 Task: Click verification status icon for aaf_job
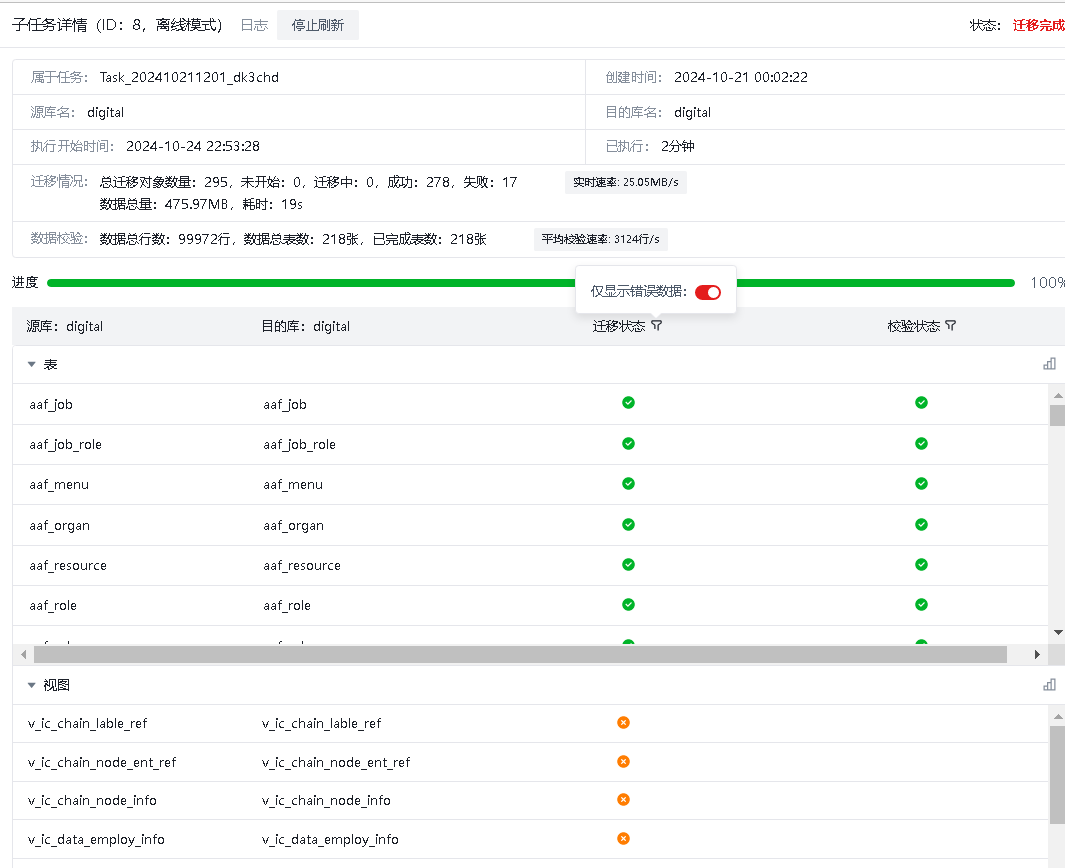(921, 403)
